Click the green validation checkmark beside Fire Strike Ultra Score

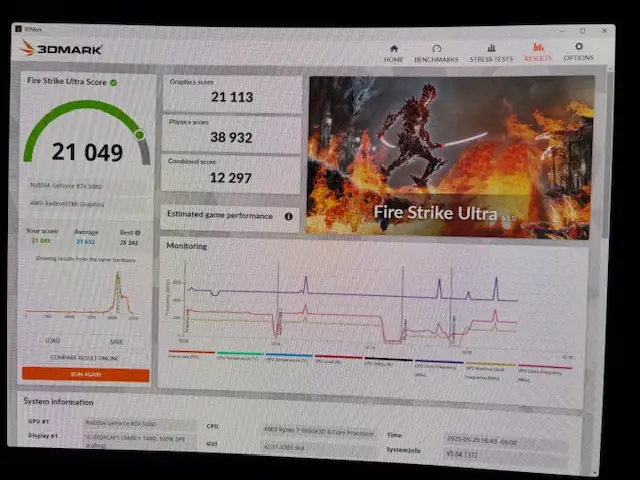pos(114,83)
